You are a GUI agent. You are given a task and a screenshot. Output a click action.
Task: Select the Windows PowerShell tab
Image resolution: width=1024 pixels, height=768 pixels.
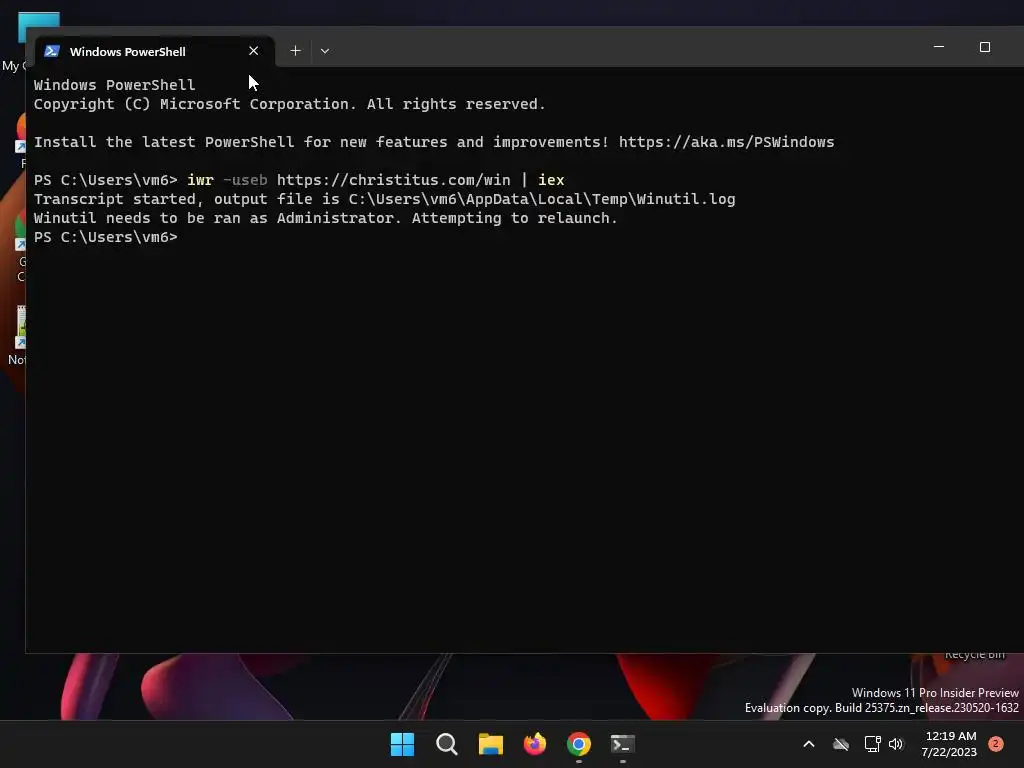154,51
